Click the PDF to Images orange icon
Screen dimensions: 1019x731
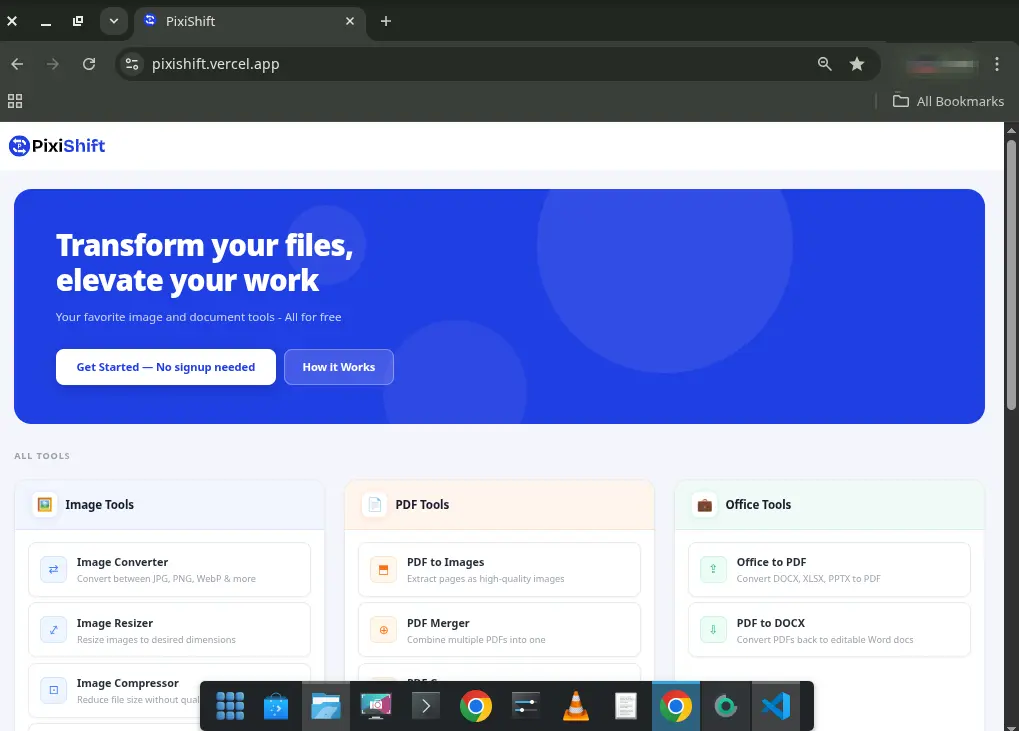pyautogui.click(x=383, y=570)
